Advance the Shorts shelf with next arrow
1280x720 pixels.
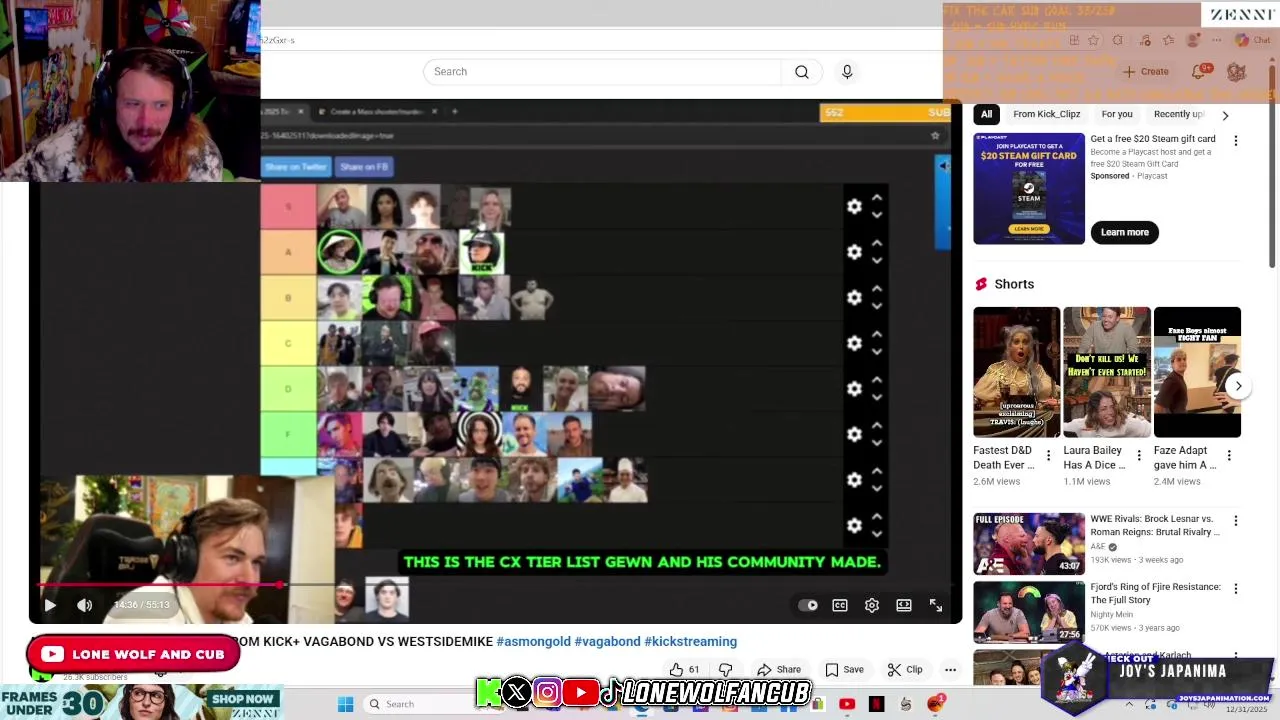1238,386
